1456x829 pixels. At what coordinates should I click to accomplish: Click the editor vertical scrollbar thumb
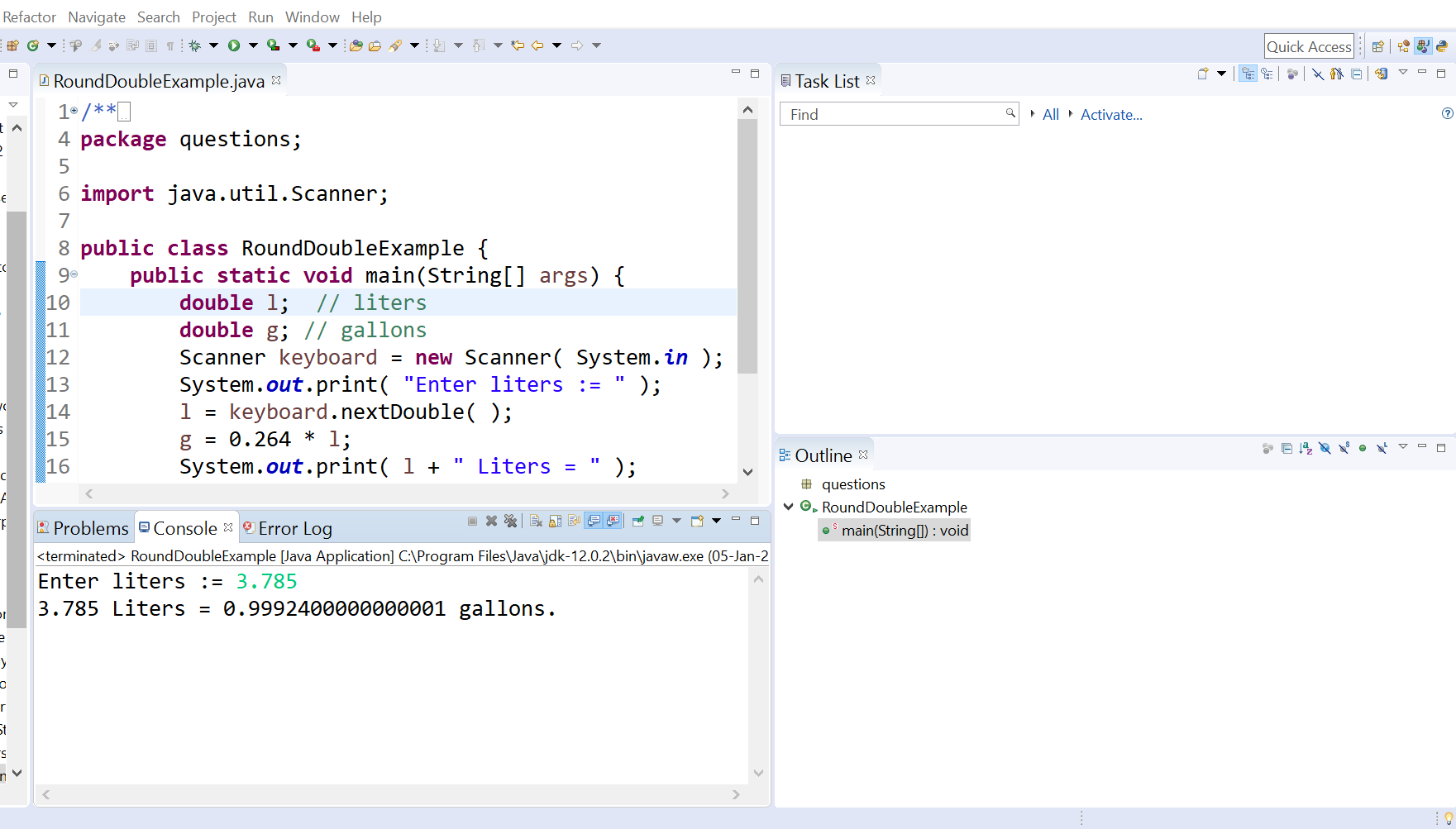[x=747, y=246]
